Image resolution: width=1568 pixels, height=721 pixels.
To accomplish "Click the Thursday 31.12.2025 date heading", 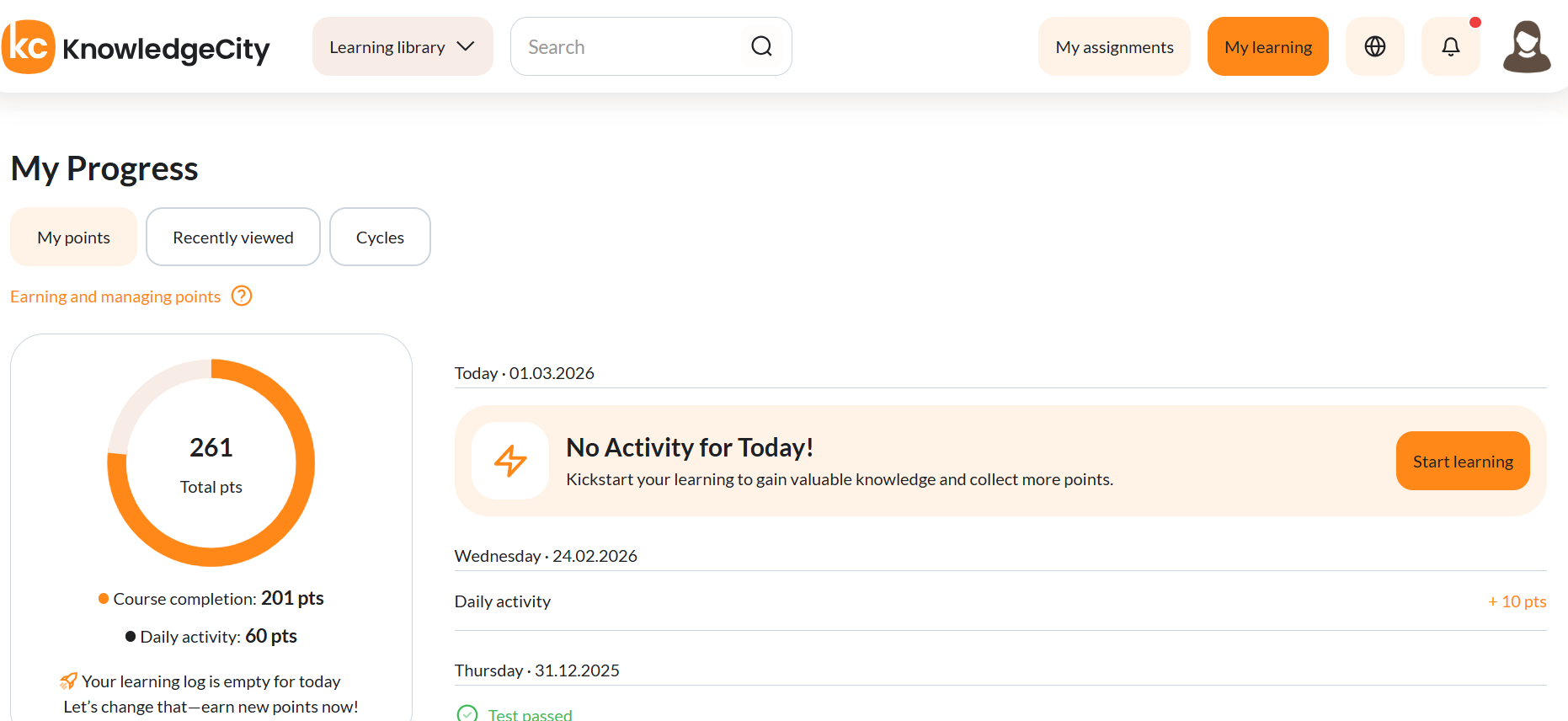I will click(536, 670).
